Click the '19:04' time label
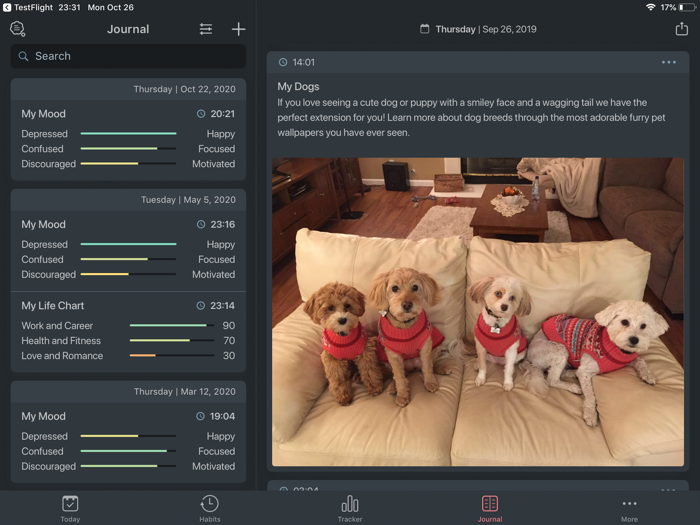This screenshot has height=525, width=700. click(x=222, y=416)
